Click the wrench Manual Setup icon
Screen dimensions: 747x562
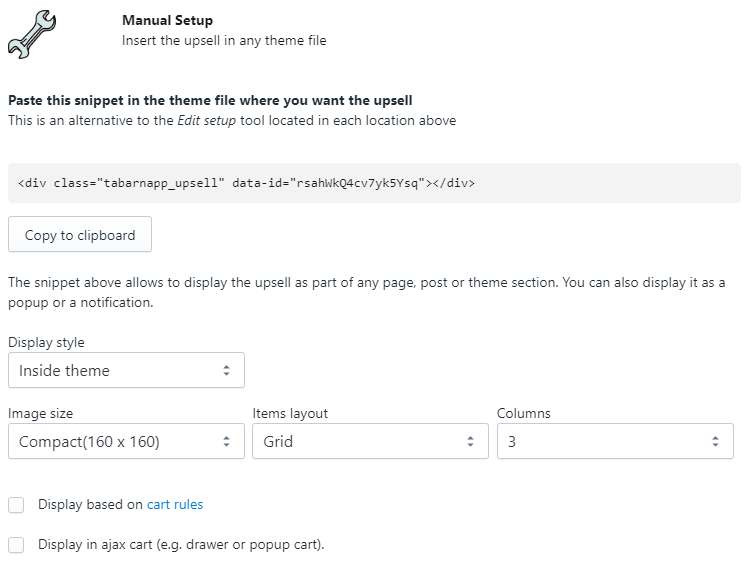pos(31,34)
